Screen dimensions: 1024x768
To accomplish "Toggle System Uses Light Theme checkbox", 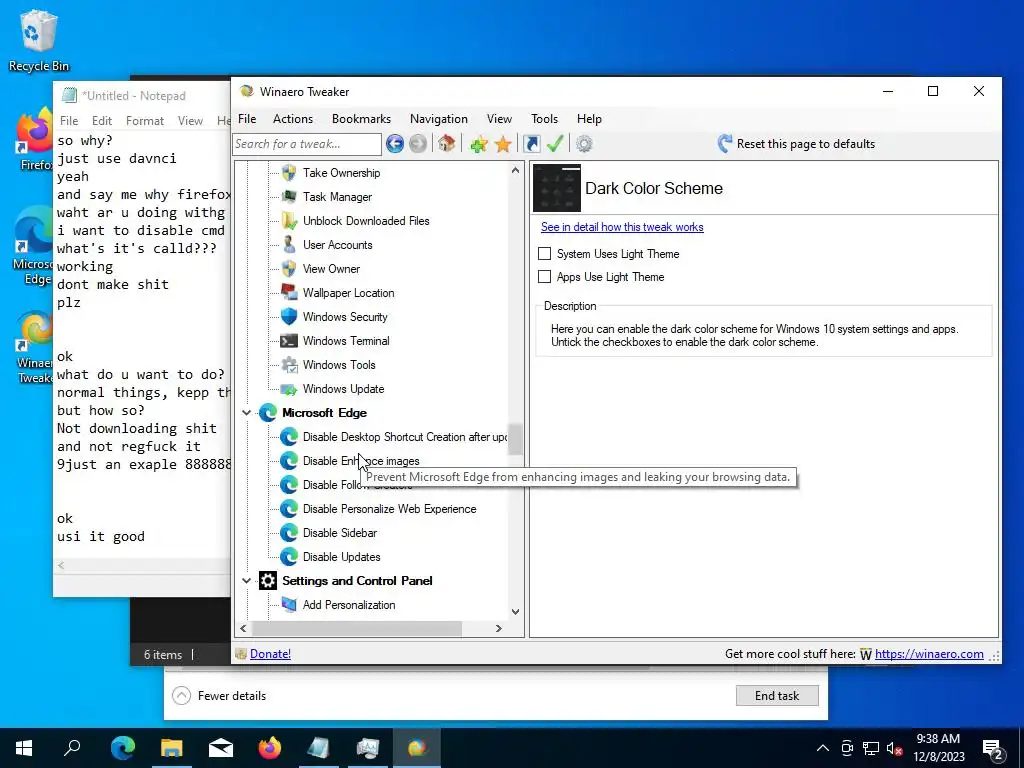I will pyautogui.click(x=544, y=253).
